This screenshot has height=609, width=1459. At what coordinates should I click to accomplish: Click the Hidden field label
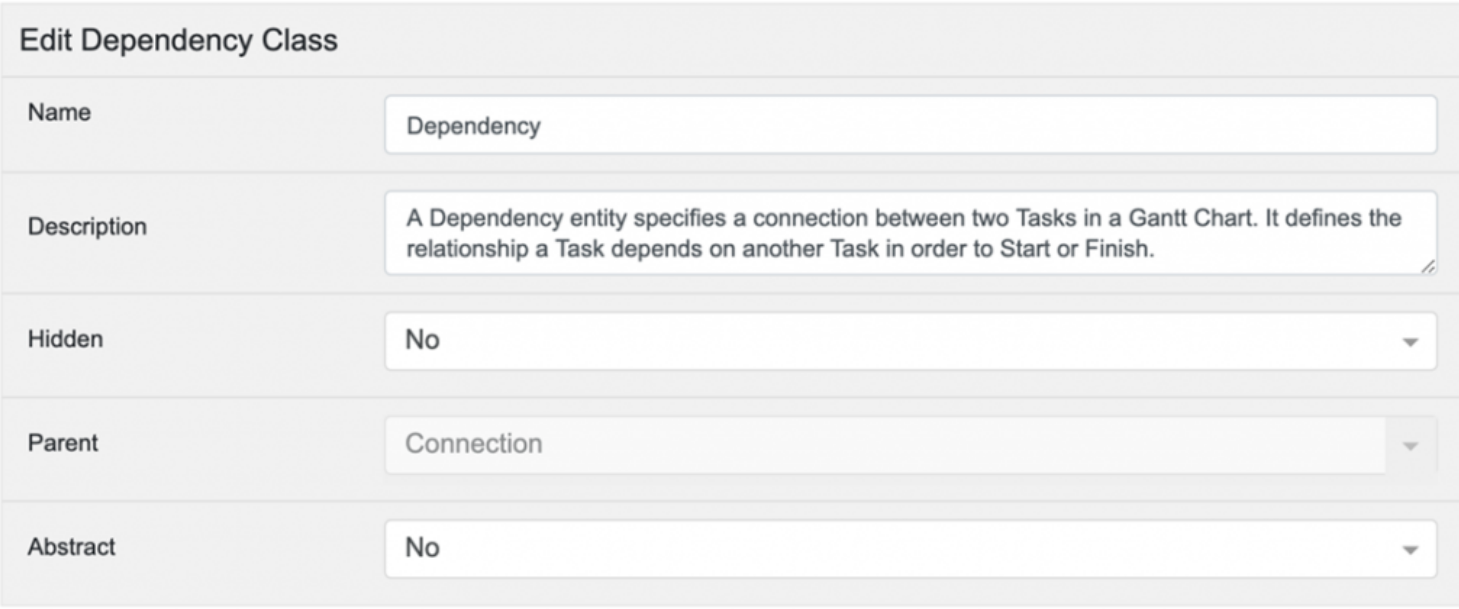pyautogui.click(x=65, y=339)
